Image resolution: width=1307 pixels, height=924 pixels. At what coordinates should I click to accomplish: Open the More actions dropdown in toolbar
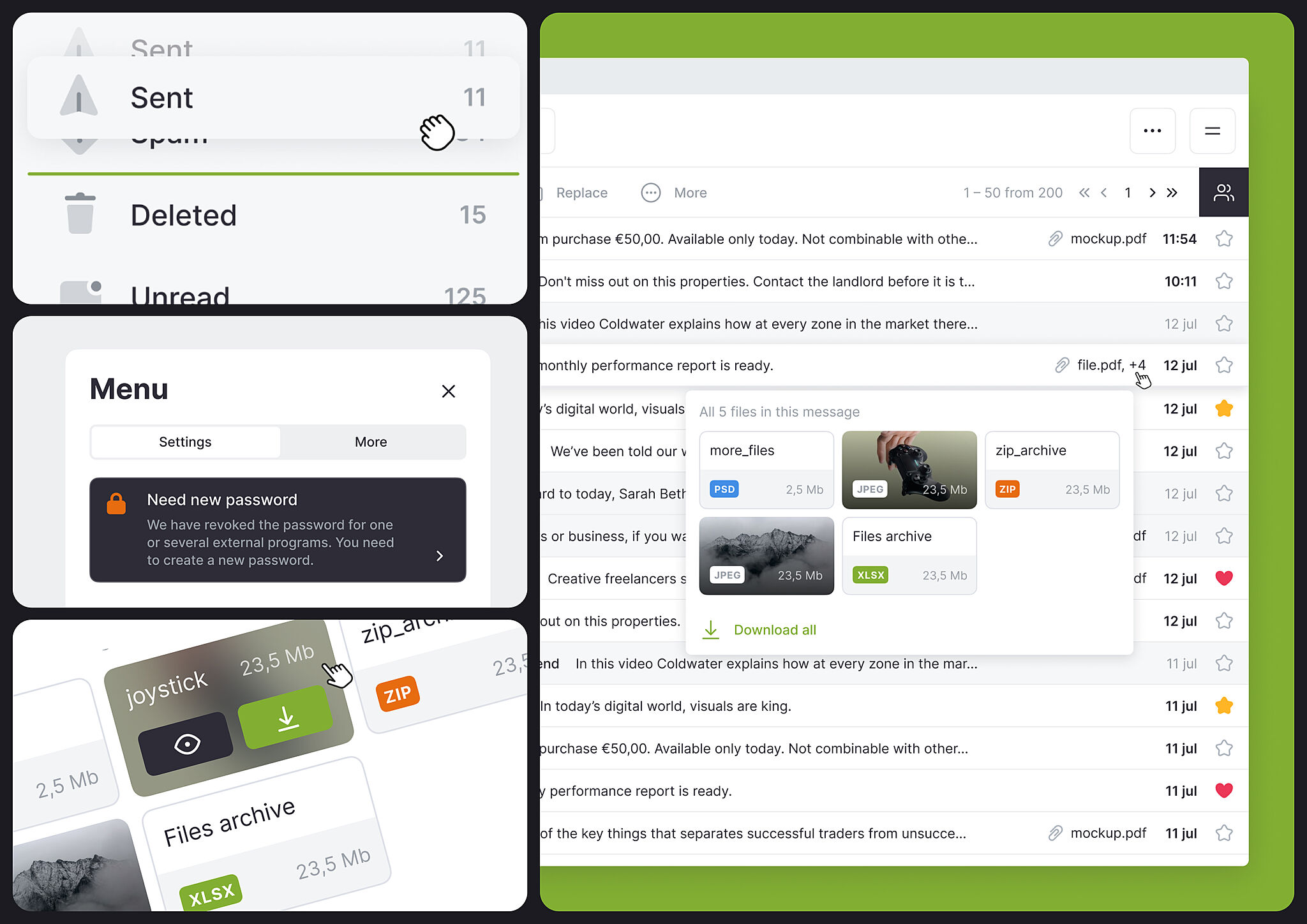(x=675, y=193)
